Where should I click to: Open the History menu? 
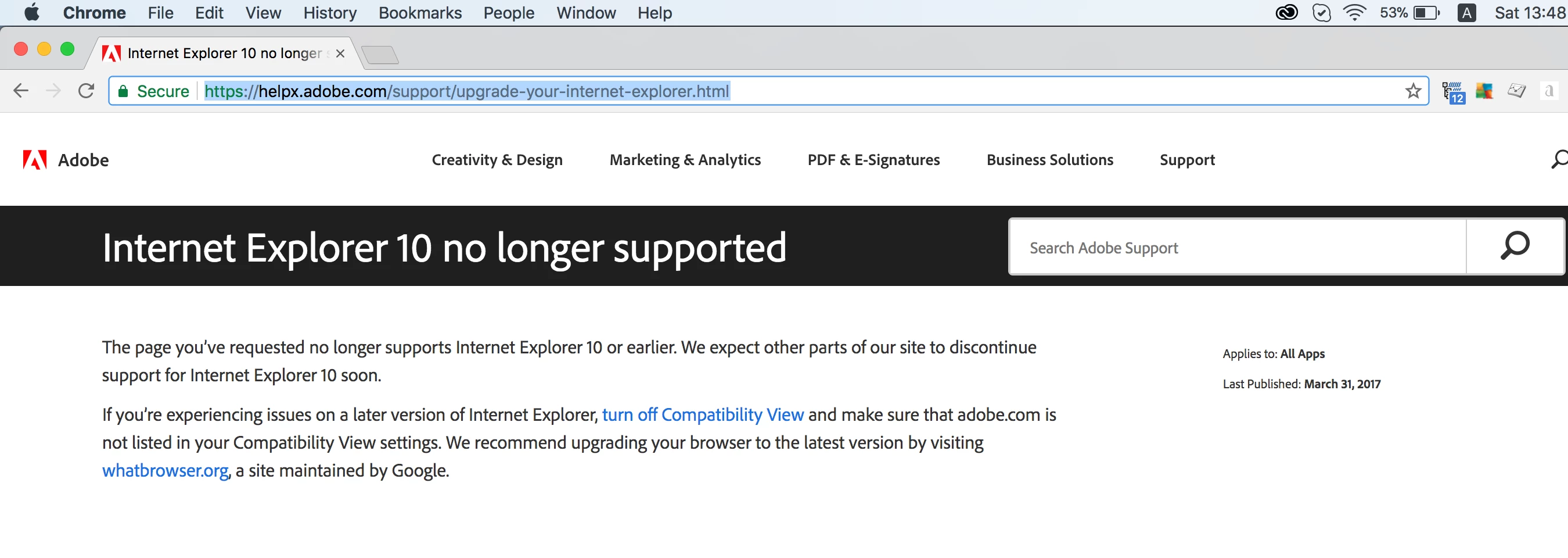coord(330,13)
